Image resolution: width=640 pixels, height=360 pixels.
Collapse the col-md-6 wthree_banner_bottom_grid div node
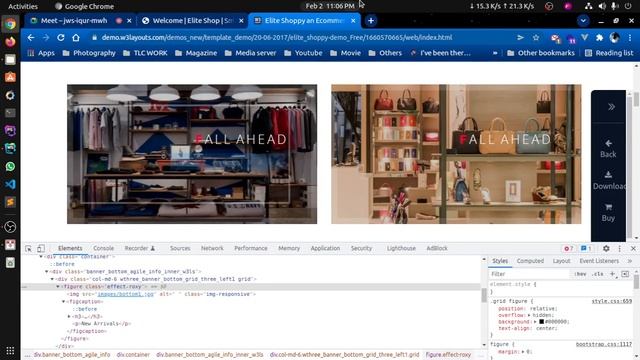tap(52, 279)
